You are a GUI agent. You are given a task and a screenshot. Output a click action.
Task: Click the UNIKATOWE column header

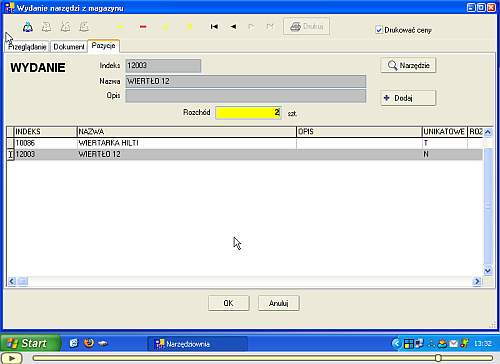[x=444, y=132]
